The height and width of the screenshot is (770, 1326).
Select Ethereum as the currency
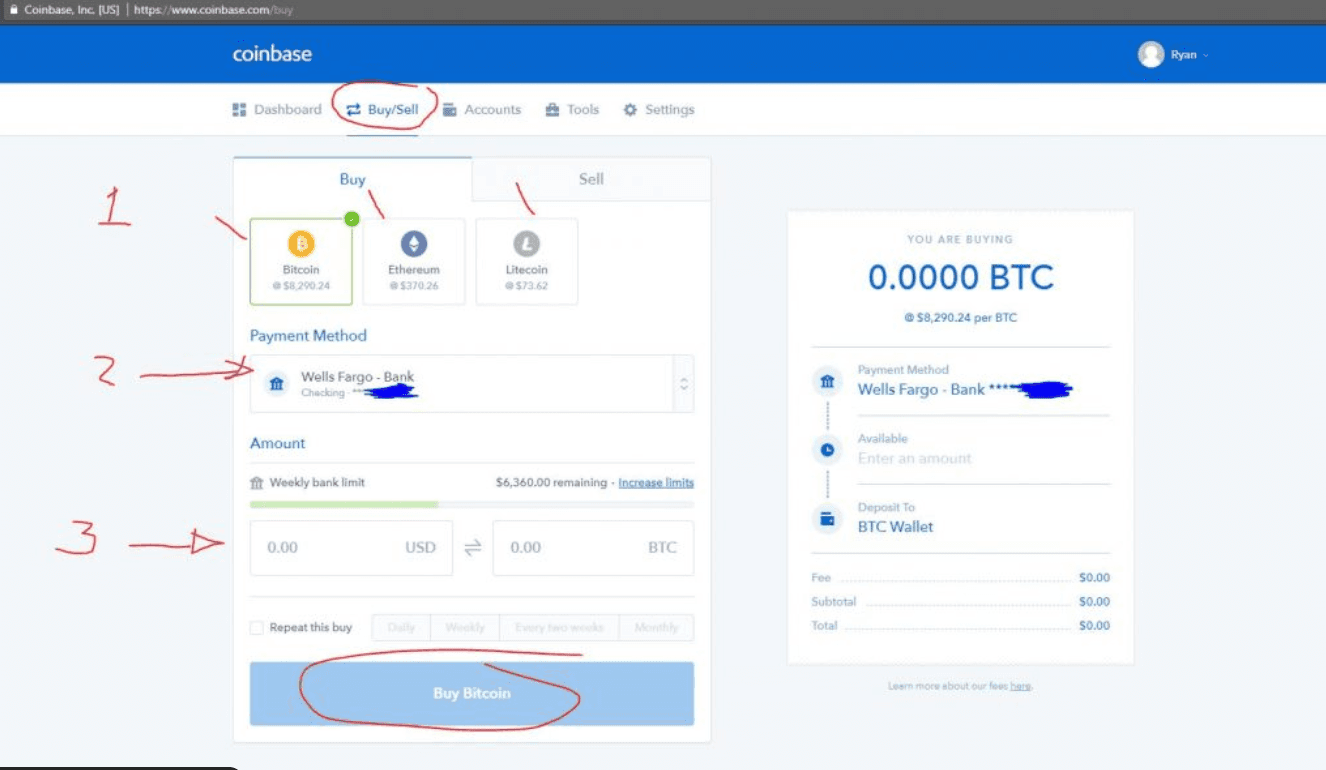[414, 261]
